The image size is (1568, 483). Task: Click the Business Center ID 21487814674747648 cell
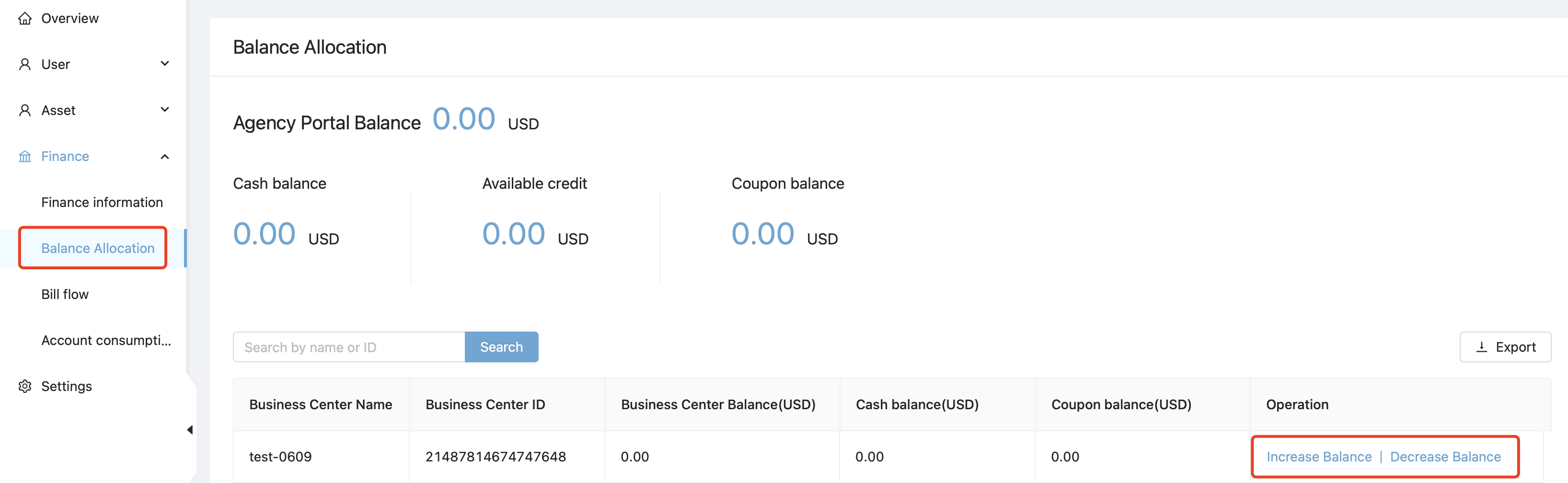pos(496,457)
